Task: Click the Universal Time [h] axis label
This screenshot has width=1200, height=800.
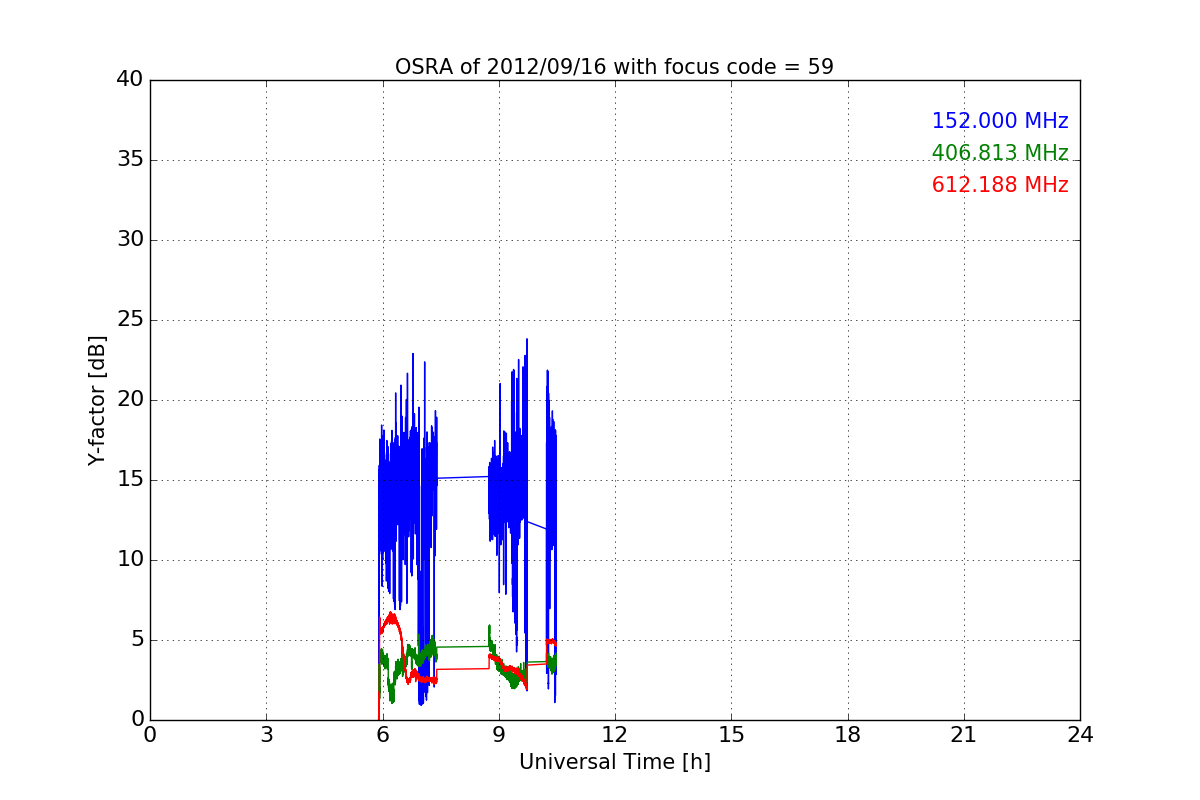Action: (614, 762)
